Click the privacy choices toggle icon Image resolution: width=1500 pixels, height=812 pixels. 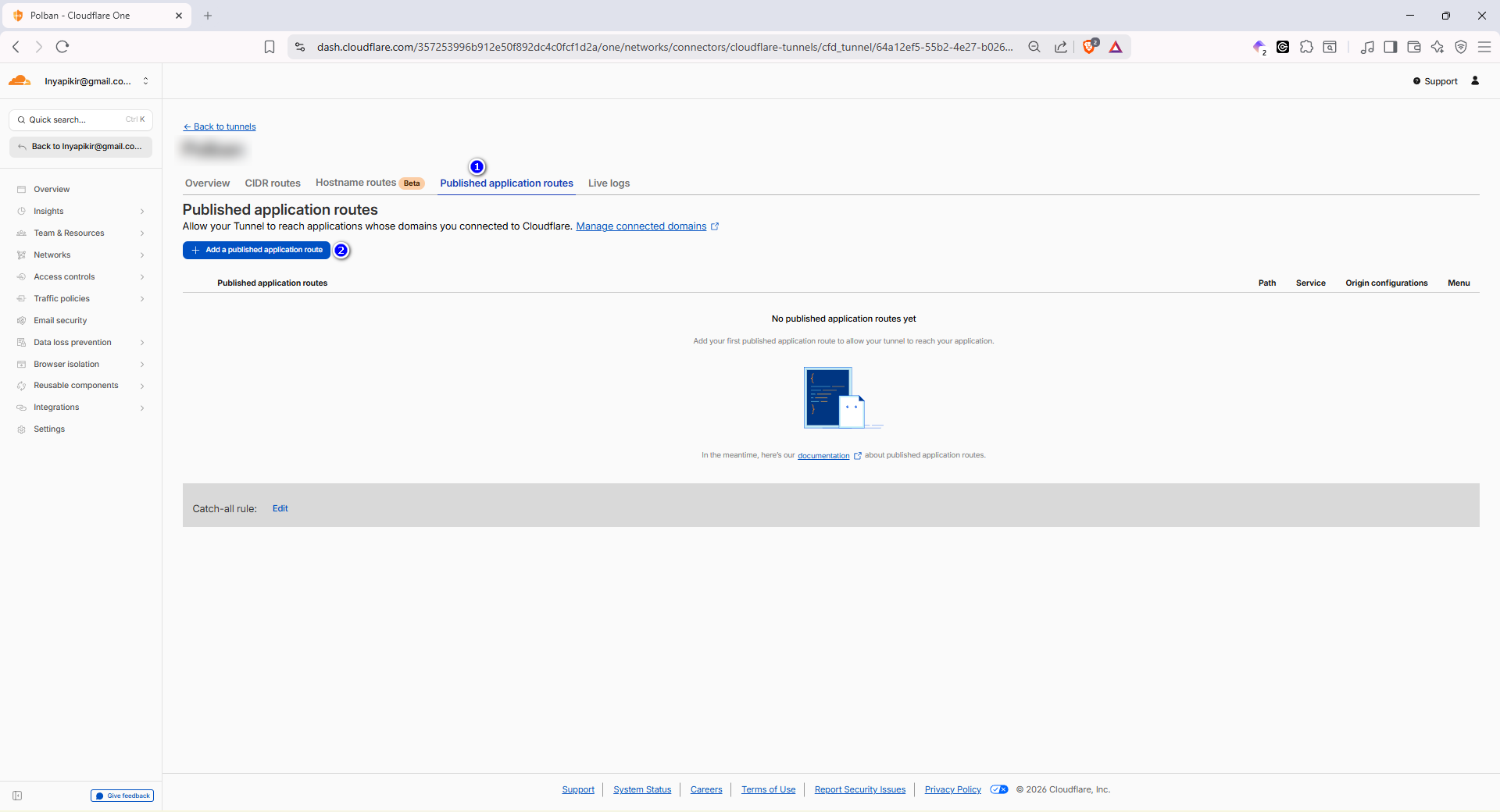999,789
